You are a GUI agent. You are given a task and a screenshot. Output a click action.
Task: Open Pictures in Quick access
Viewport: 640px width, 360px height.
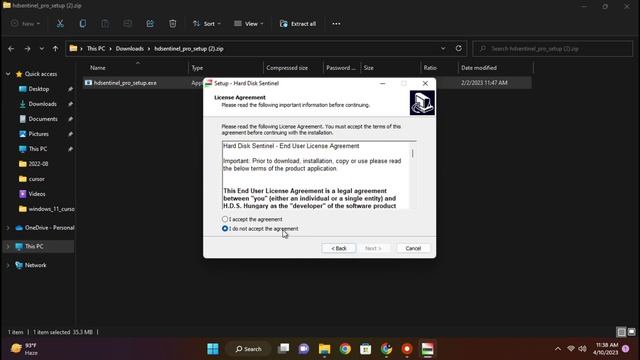tap(38, 134)
